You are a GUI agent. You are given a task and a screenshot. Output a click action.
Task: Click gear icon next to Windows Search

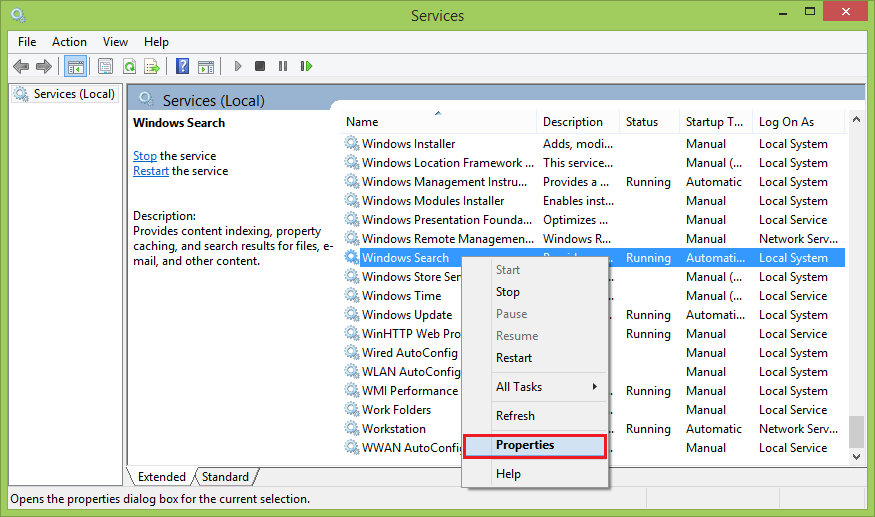(x=352, y=257)
